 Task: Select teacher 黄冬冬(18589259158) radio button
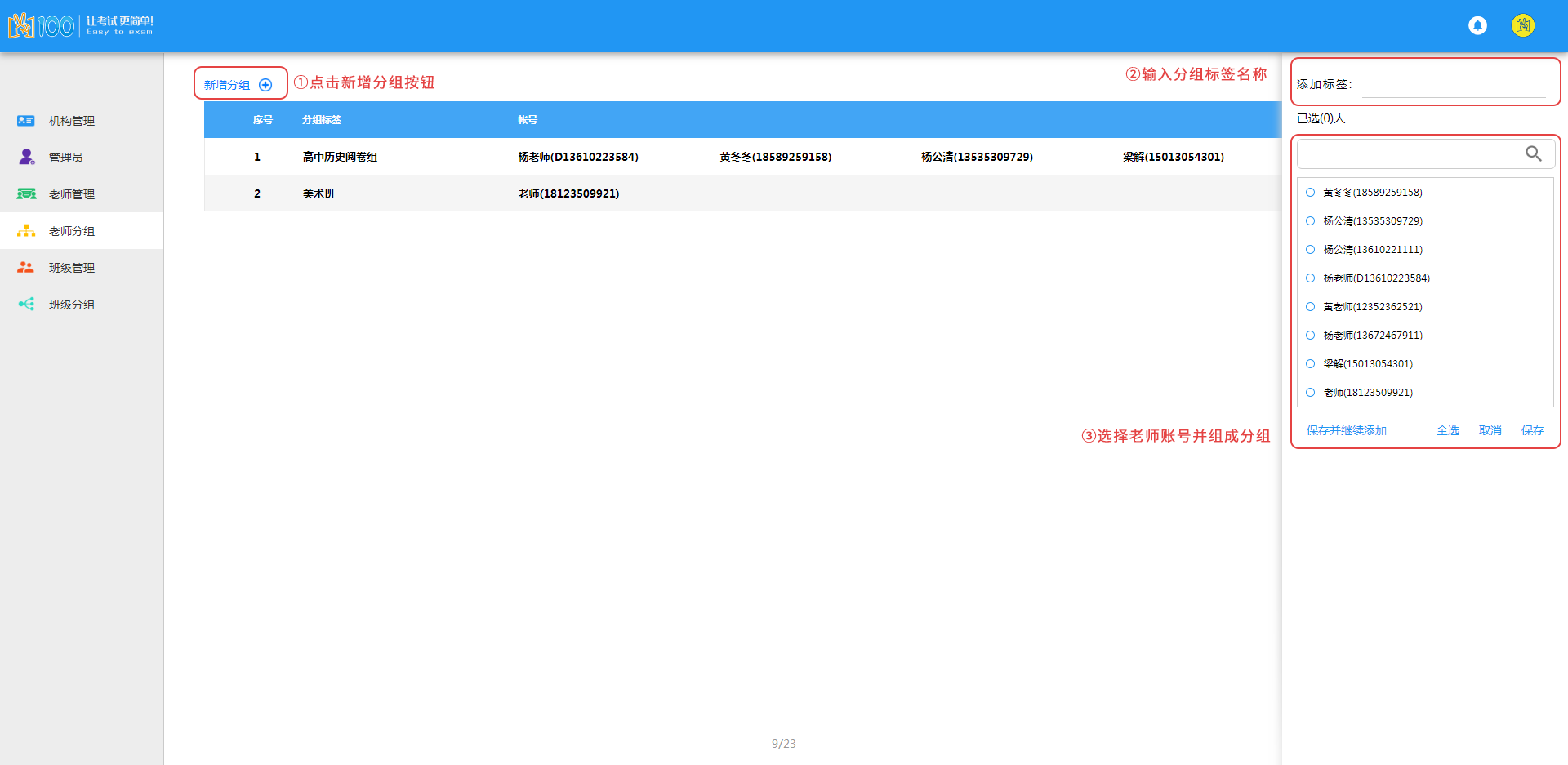[1311, 193]
